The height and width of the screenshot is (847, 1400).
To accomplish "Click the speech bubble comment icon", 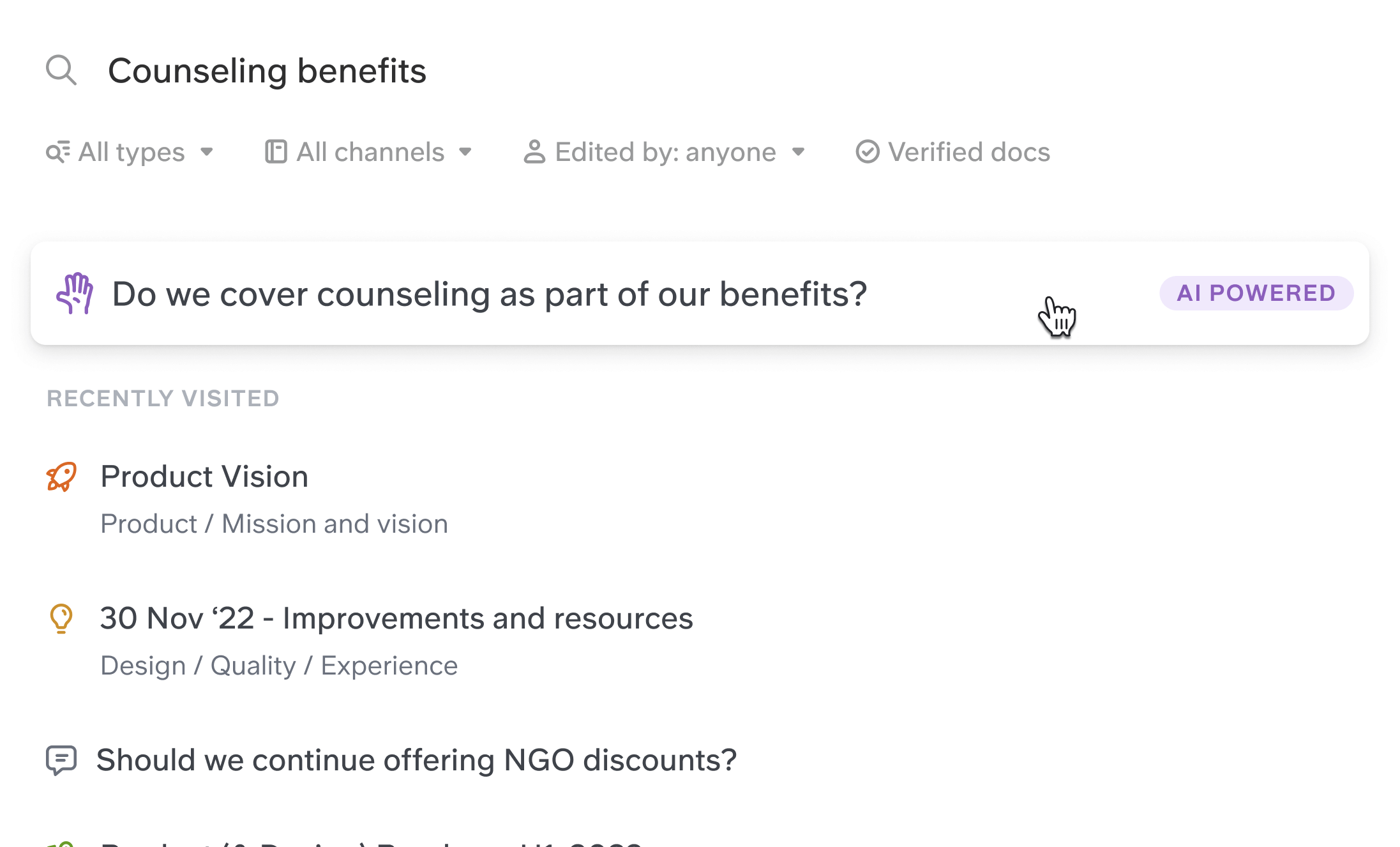I will 61,760.
